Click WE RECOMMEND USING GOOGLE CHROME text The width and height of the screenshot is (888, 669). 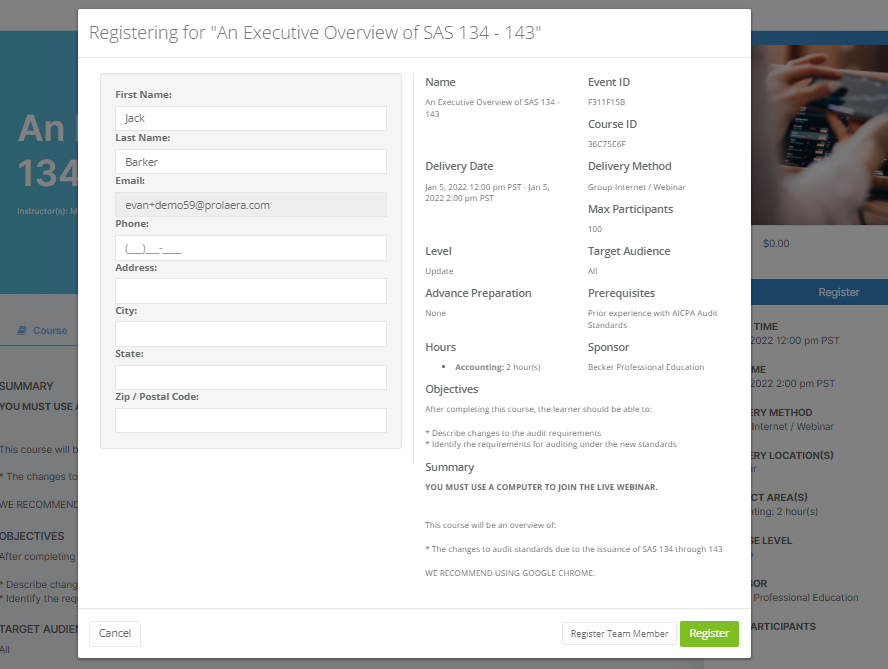pyautogui.click(x=510, y=573)
